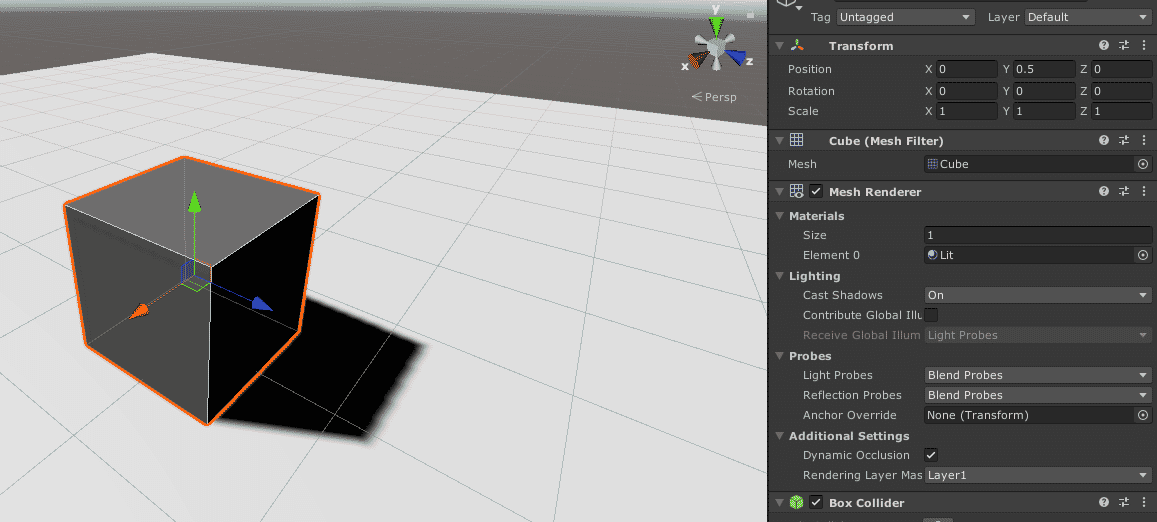The width and height of the screenshot is (1157, 522).
Task: Click the Rotation Z input field
Action: 1122,91
